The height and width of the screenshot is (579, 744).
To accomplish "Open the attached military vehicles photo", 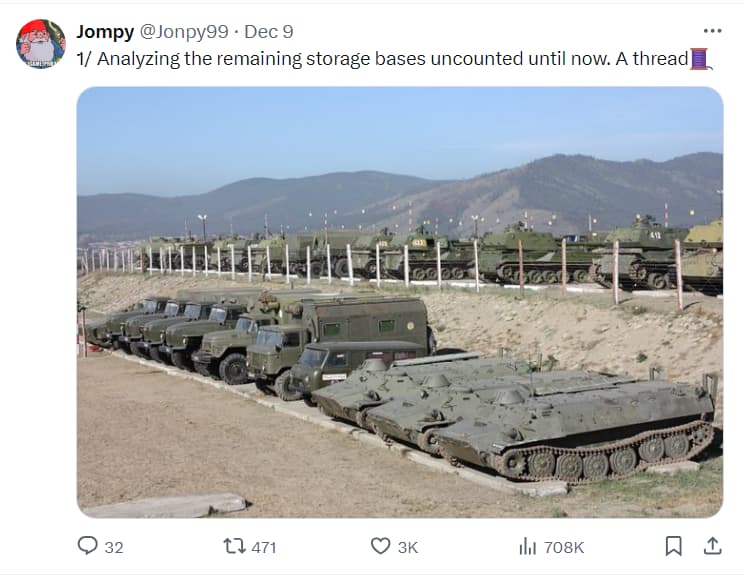I will pos(400,302).
